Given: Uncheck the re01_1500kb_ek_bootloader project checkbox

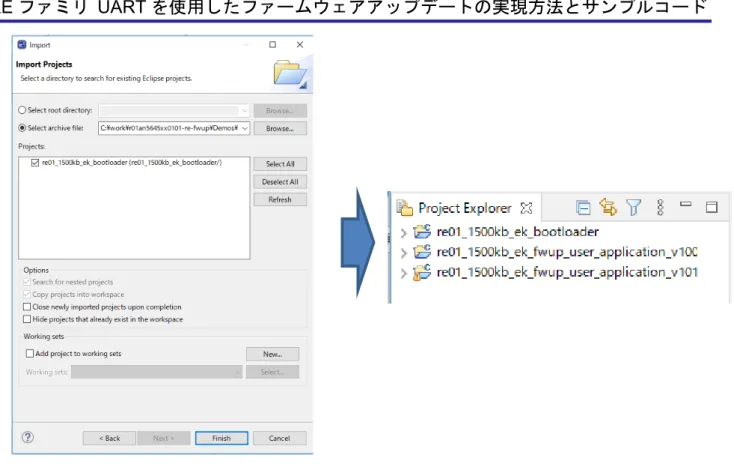Looking at the screenshot, I should click(35, 163).
